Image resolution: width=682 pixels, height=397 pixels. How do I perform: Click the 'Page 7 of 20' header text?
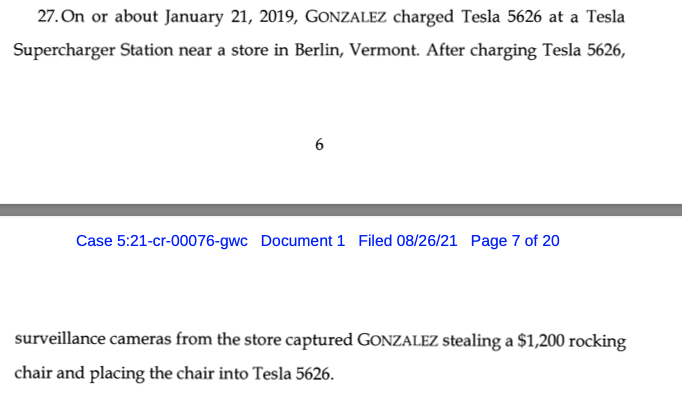click(515, 241)
